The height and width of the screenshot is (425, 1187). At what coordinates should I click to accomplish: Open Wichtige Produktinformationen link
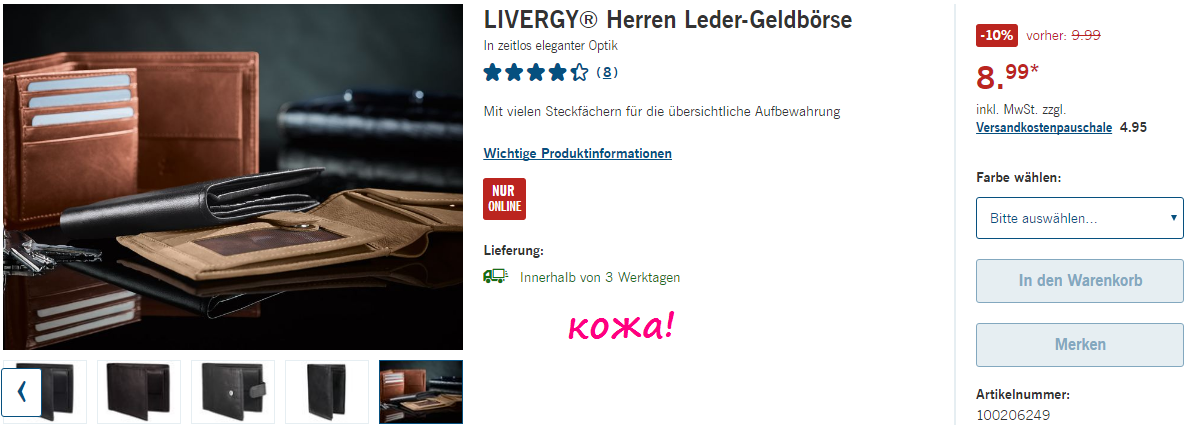click(578, 153)
